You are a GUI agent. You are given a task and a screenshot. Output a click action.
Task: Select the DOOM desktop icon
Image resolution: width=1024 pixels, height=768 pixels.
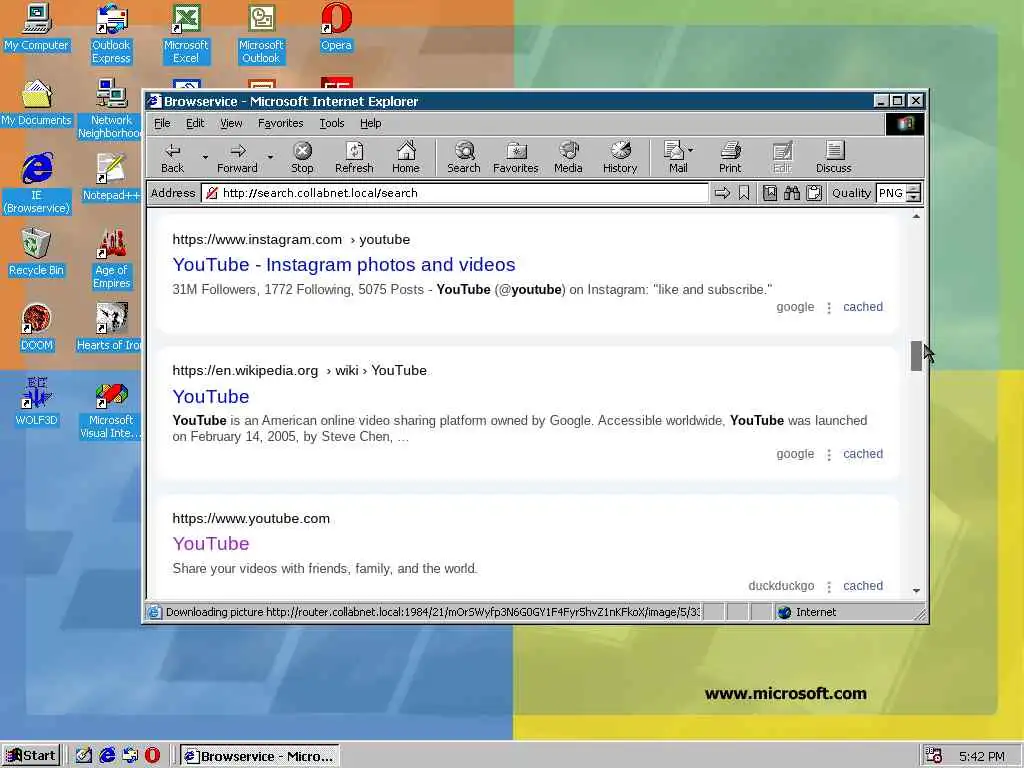click(x=37, y=327)
